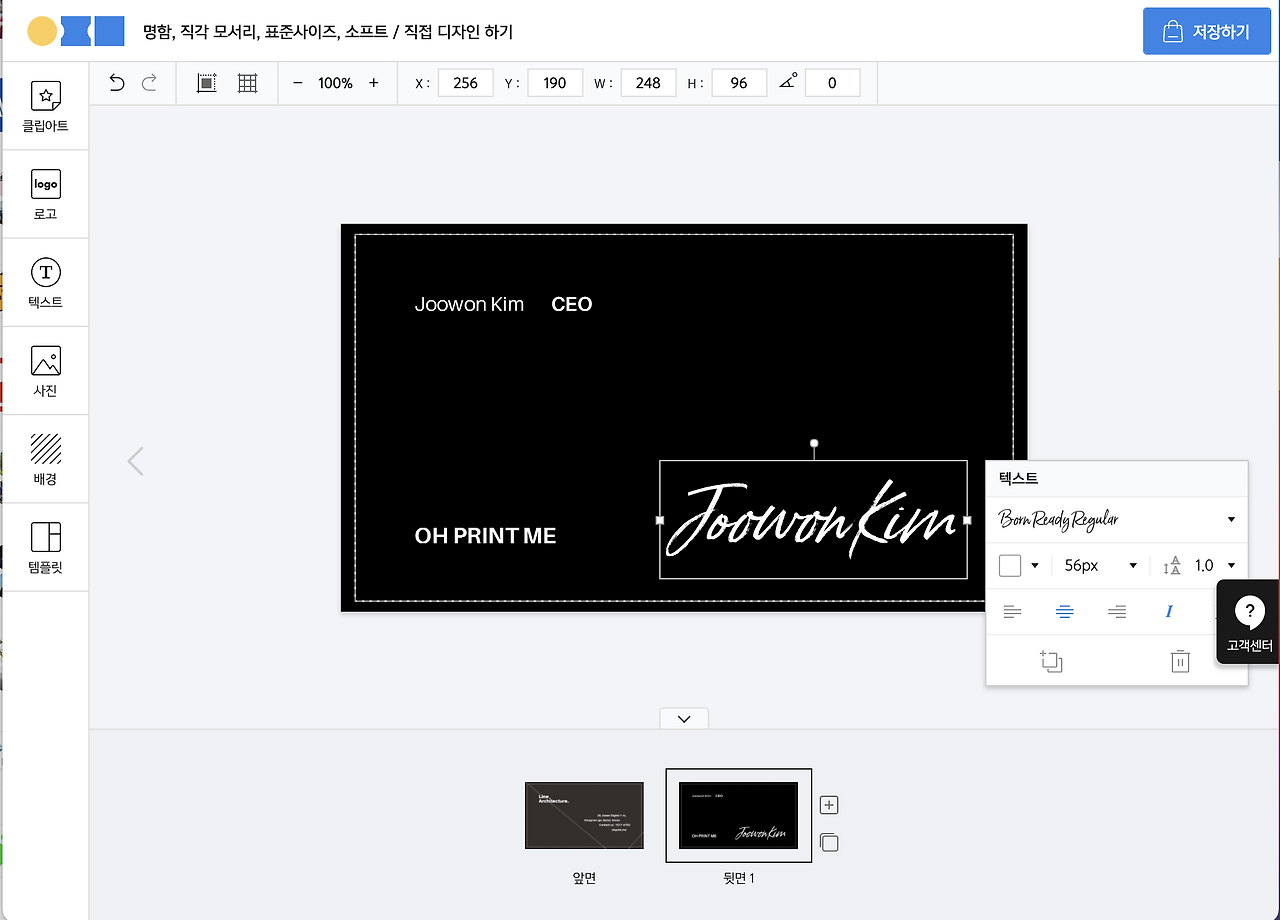Collapse the page thumbnails panel
The image size is (1280, 920).
click(684, 718)
